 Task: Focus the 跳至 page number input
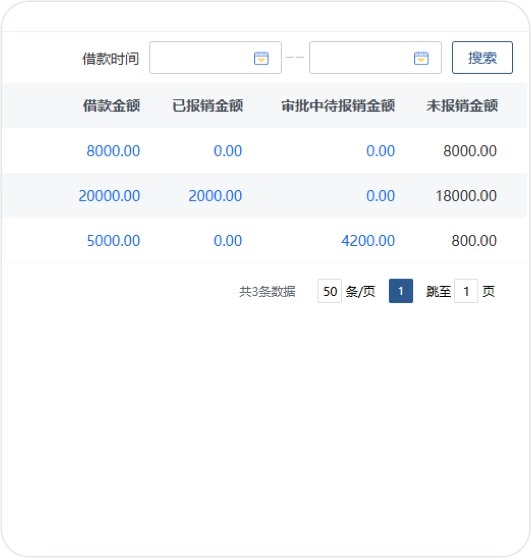466,291
